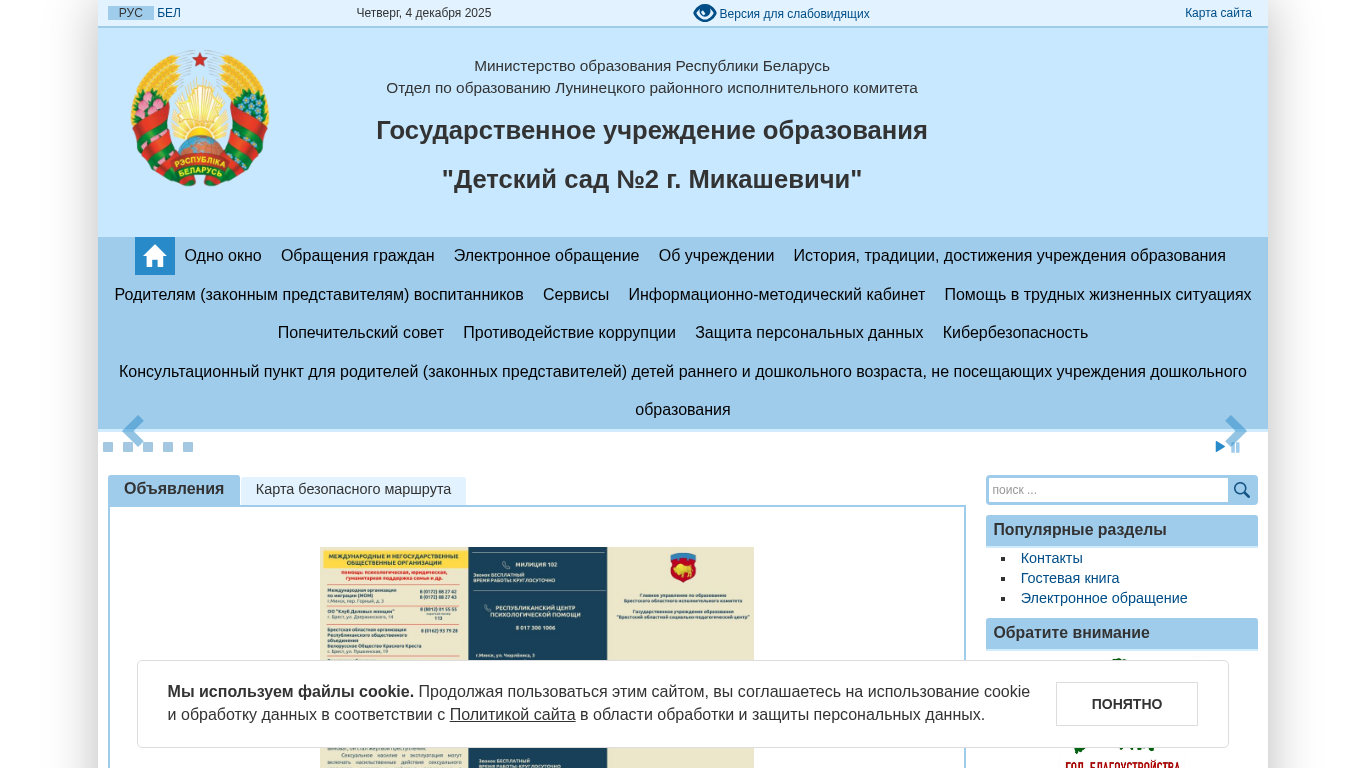The height and width of the screenshot is (768, 1366).
Task: Open Карта сайта link
Action: point(1218,13)
